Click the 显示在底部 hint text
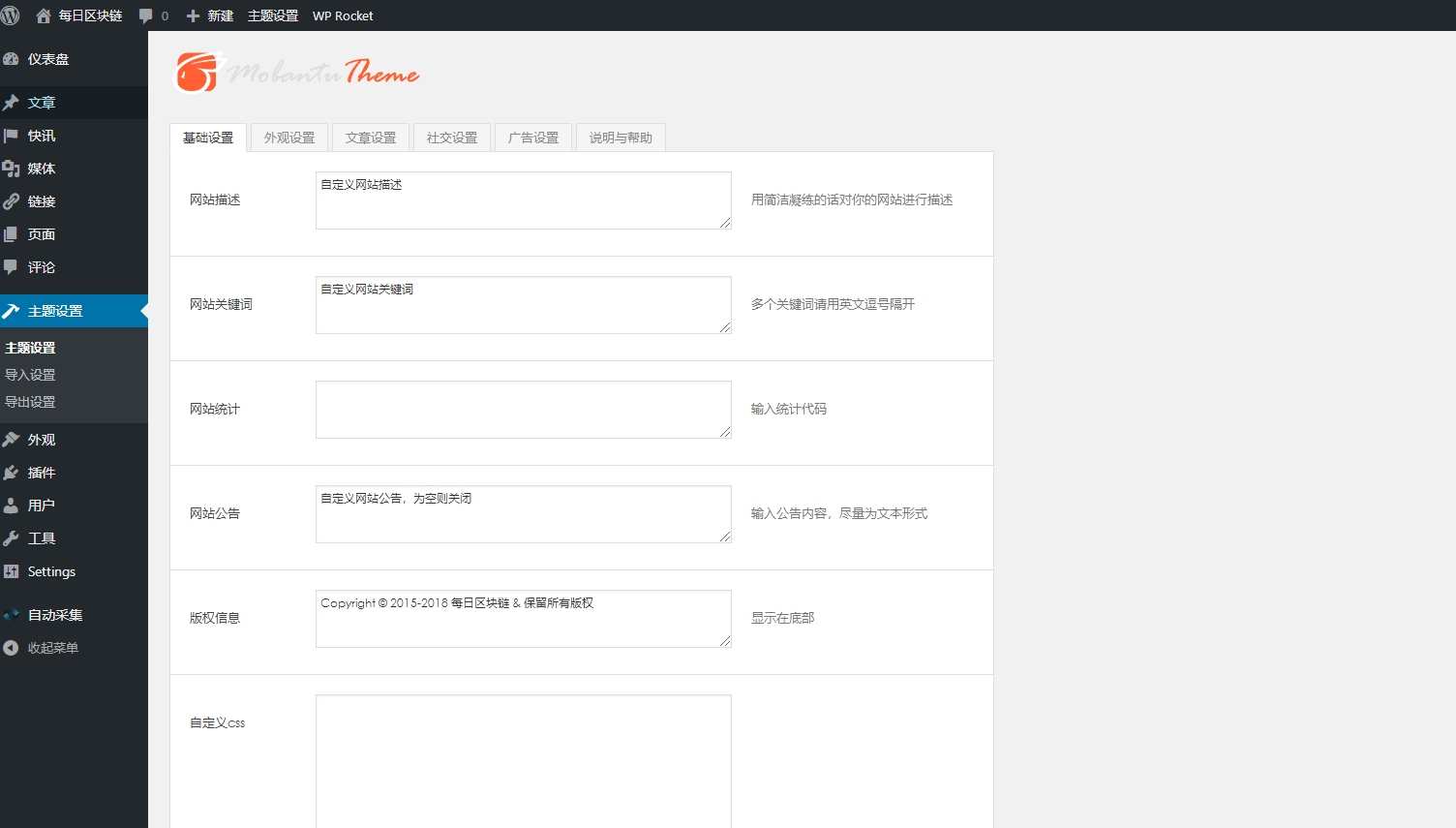Viewport: 1456px width, 828px height. coord(782,618)
